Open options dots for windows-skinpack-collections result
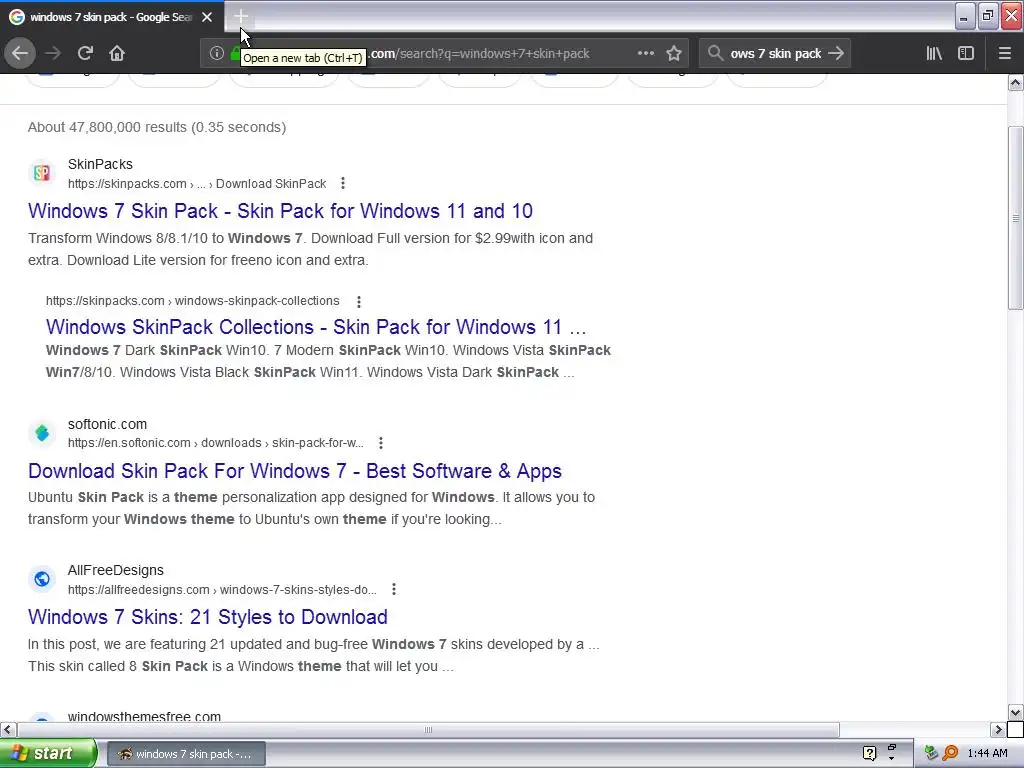The width and height of the screenshot is (1024, 768). (x=359, y=302)
